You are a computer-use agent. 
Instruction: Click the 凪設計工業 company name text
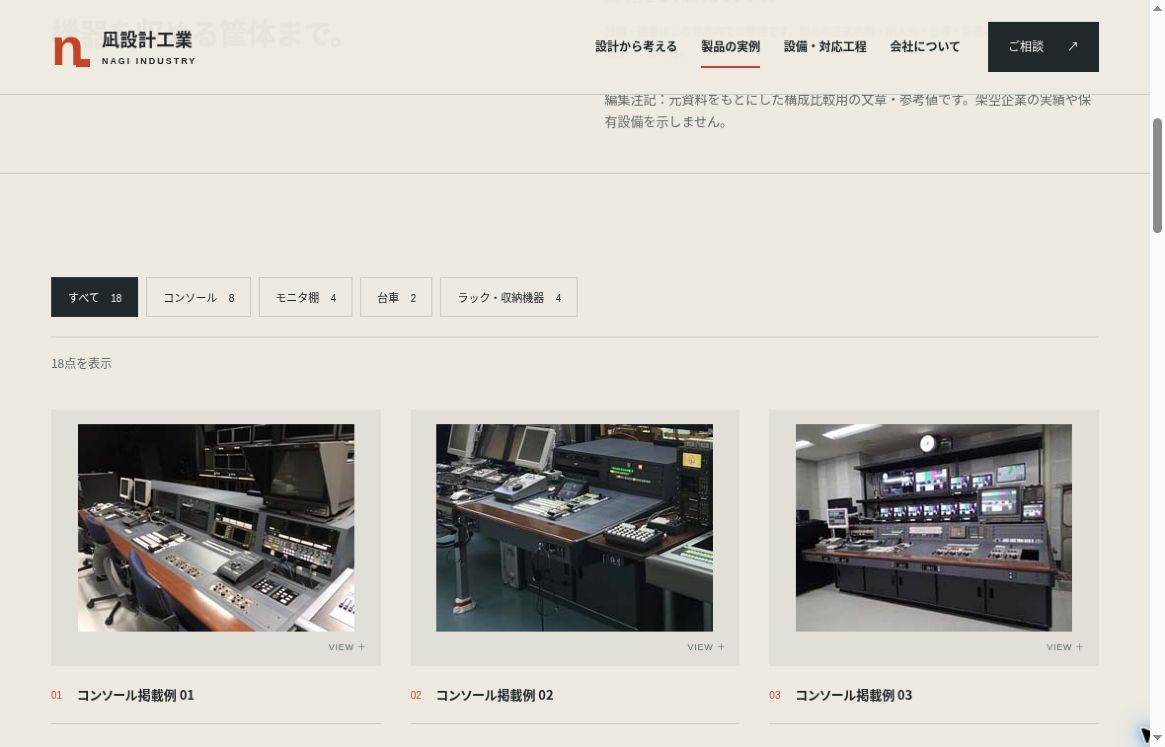coord(147,40)
